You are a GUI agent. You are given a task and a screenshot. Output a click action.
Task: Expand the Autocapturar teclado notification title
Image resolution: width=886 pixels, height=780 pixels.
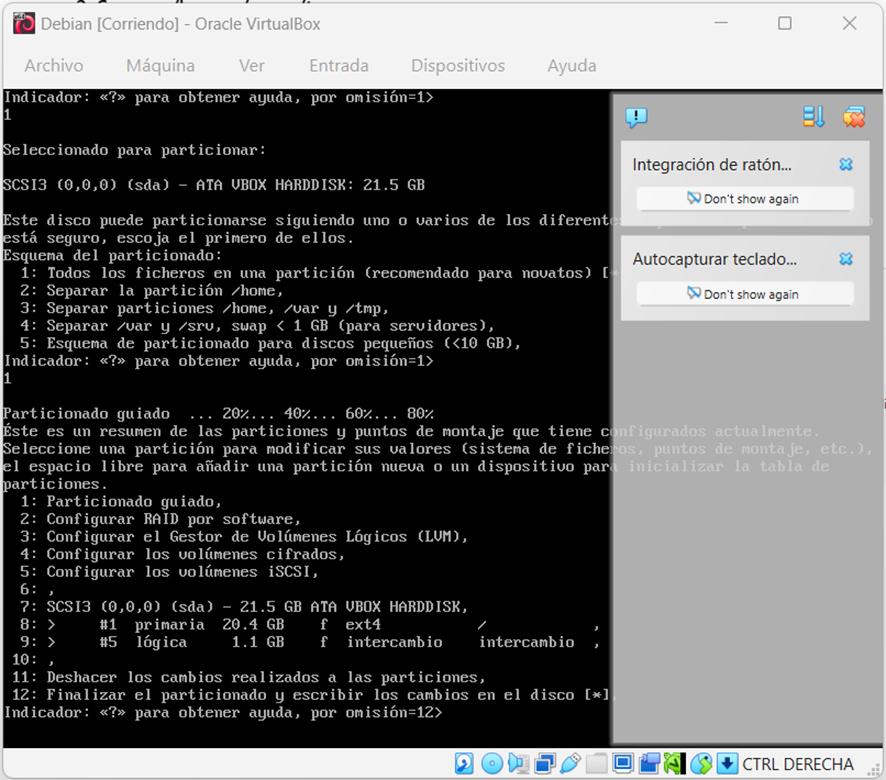pos(714,259)
